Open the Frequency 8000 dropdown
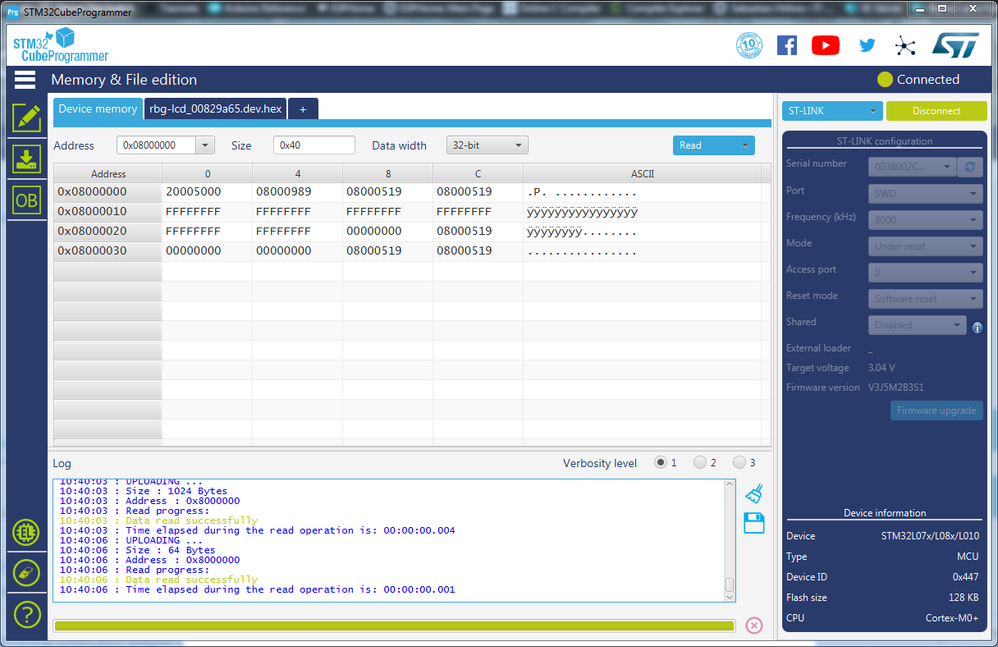The width and height of the screenshot is (998, 647). pos(925,219)
